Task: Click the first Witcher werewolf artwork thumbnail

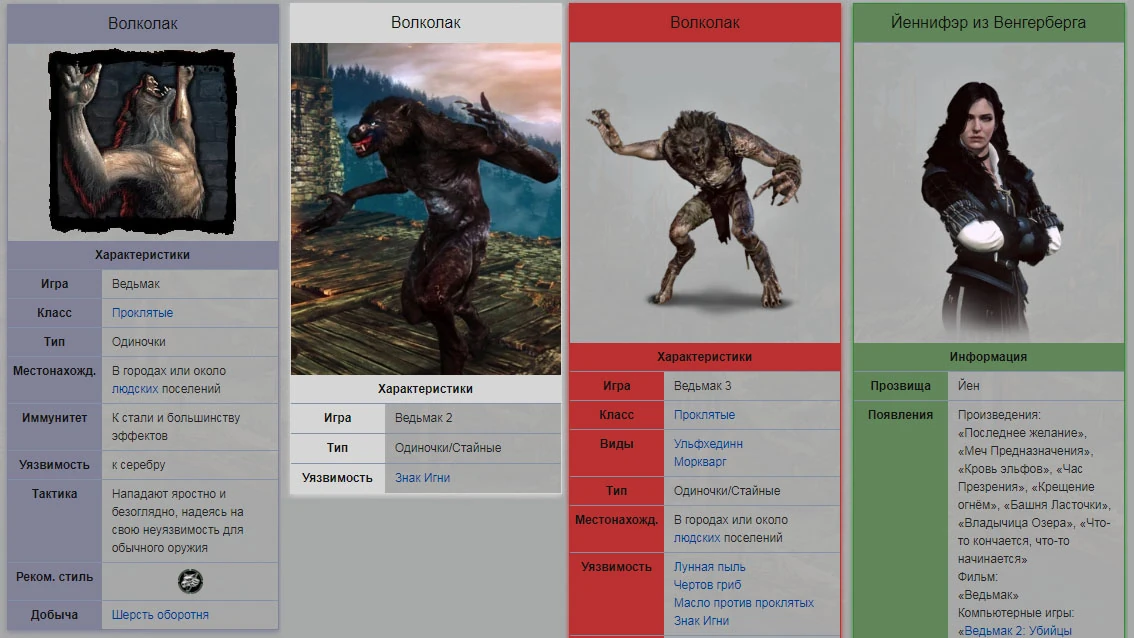Action: click(x=142, y=142)
